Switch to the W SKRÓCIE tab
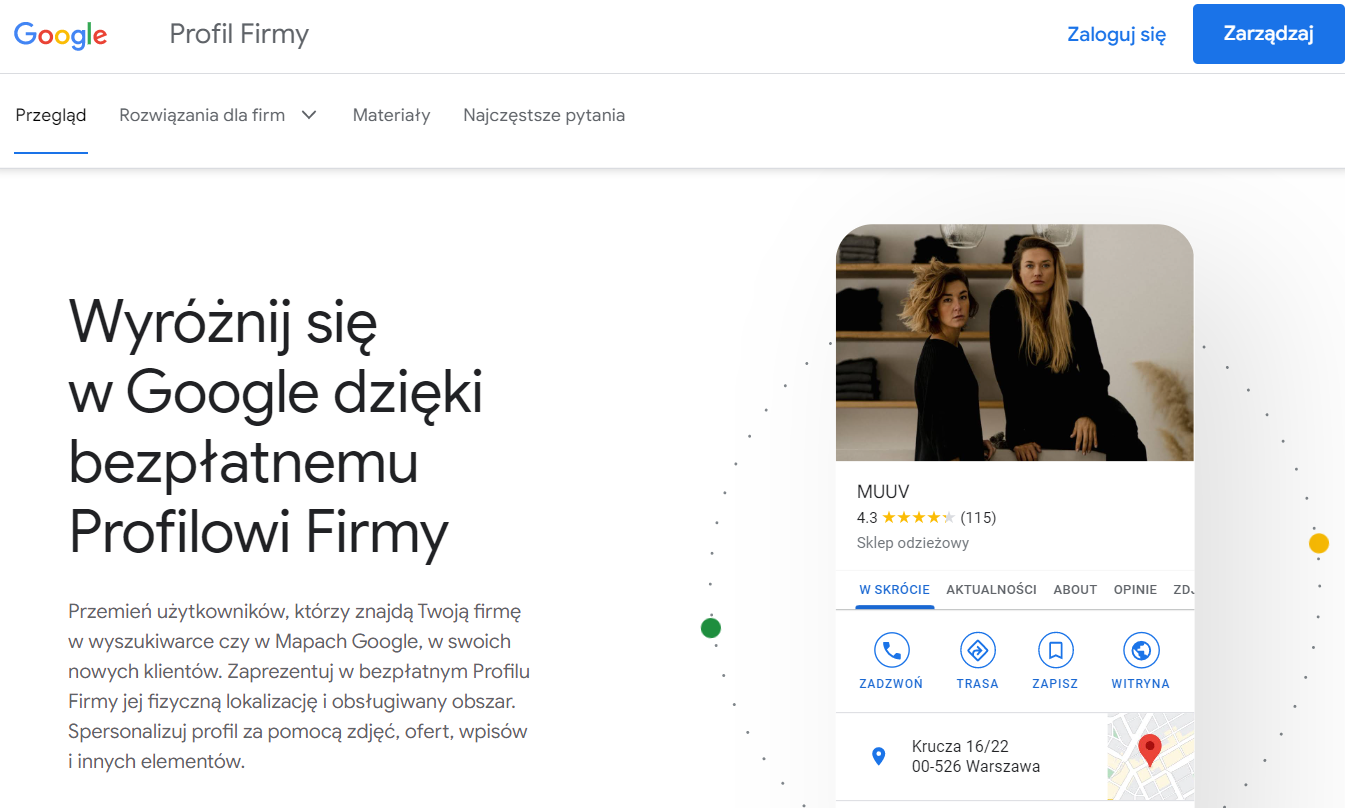The height and width of the screenshot is (808, 1345). pyautogui.click(x=894, y=590)
